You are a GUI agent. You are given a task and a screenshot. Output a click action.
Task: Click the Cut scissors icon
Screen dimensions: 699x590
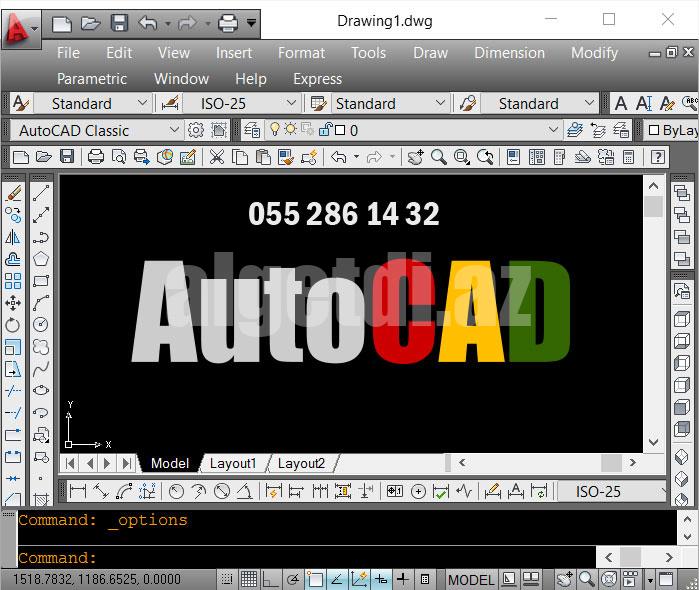point(217,157)
